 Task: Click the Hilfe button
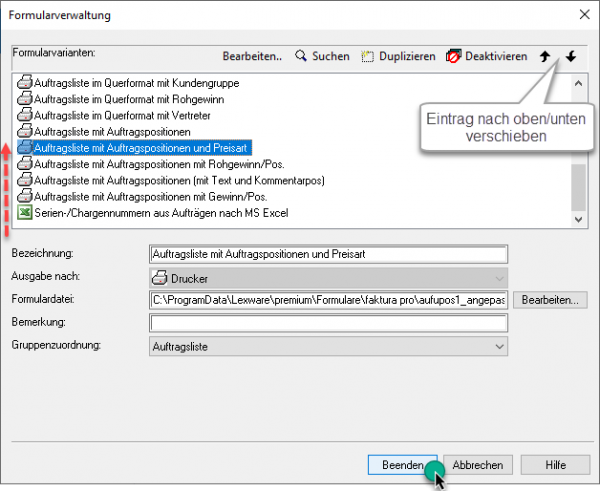[x=555, y=465]
